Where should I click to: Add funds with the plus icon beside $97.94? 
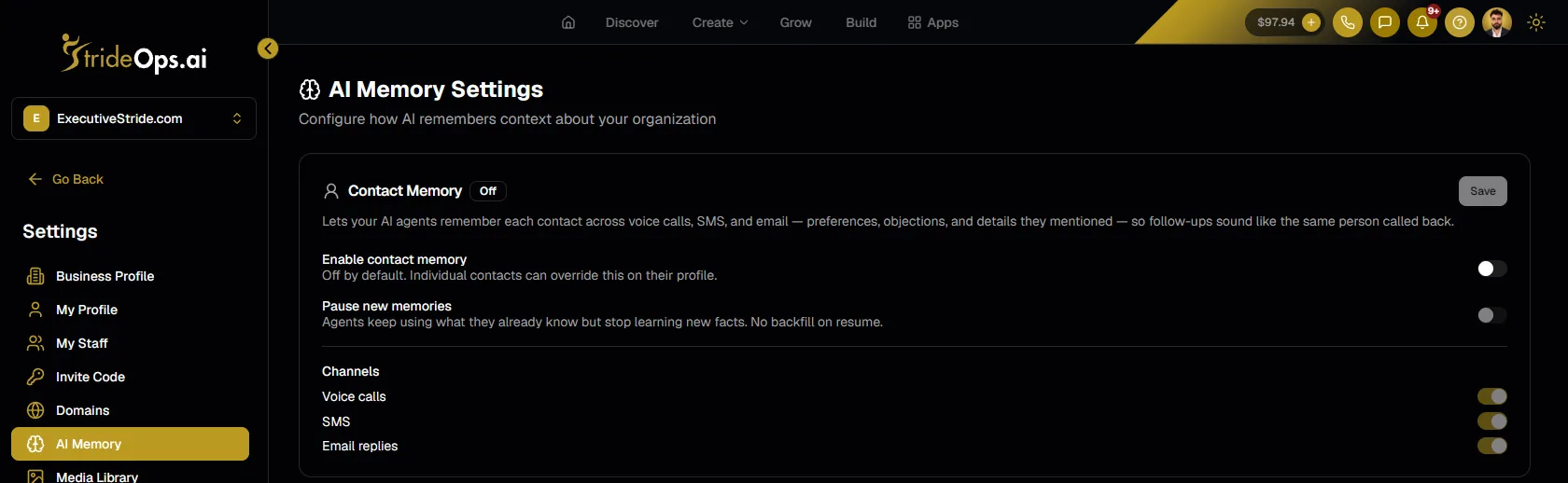1311,22
